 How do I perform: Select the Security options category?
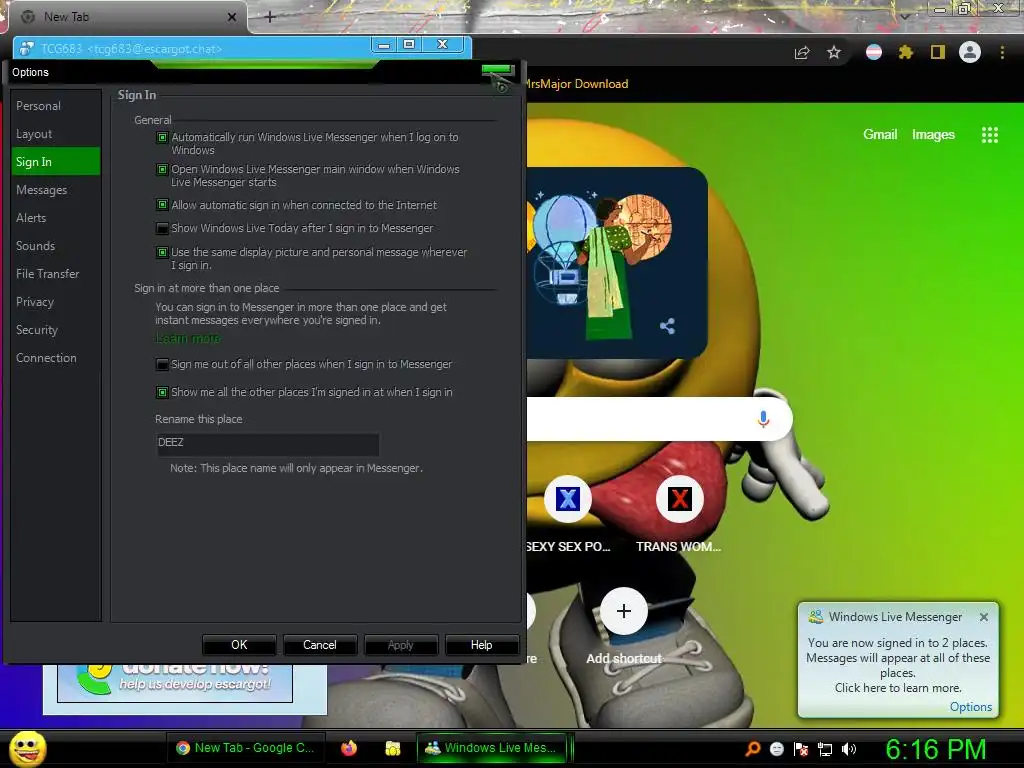coord(56,330)
